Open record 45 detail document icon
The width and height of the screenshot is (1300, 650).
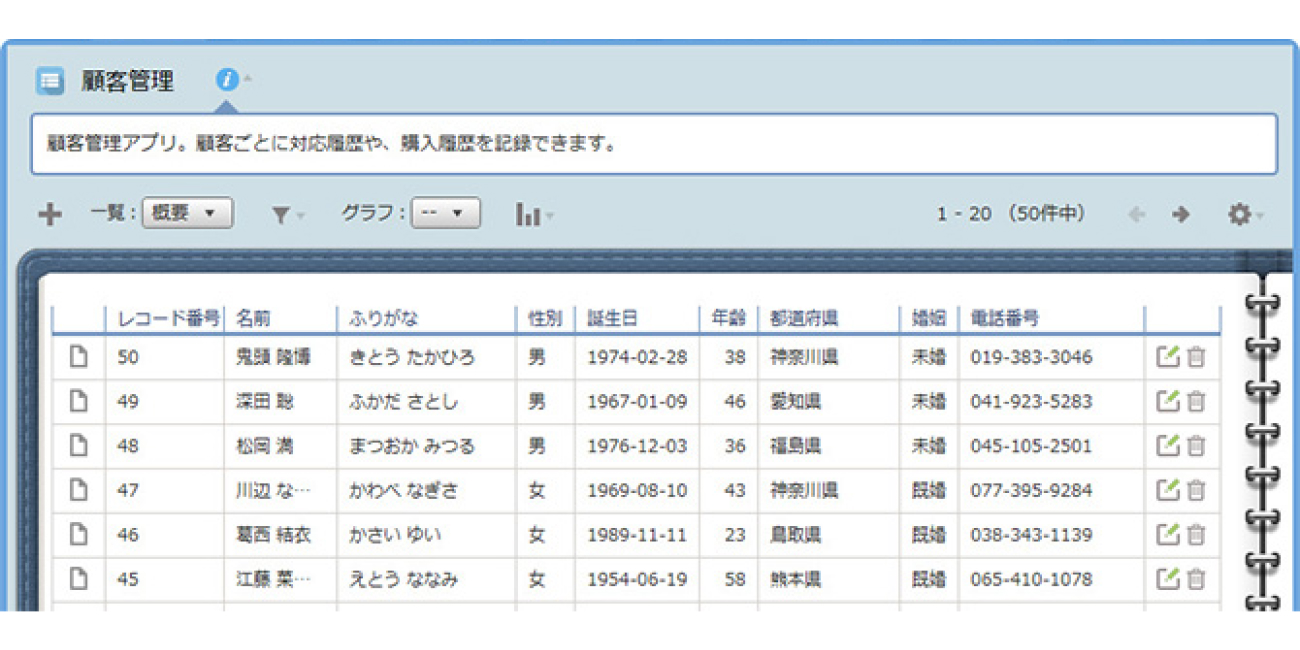78,579
